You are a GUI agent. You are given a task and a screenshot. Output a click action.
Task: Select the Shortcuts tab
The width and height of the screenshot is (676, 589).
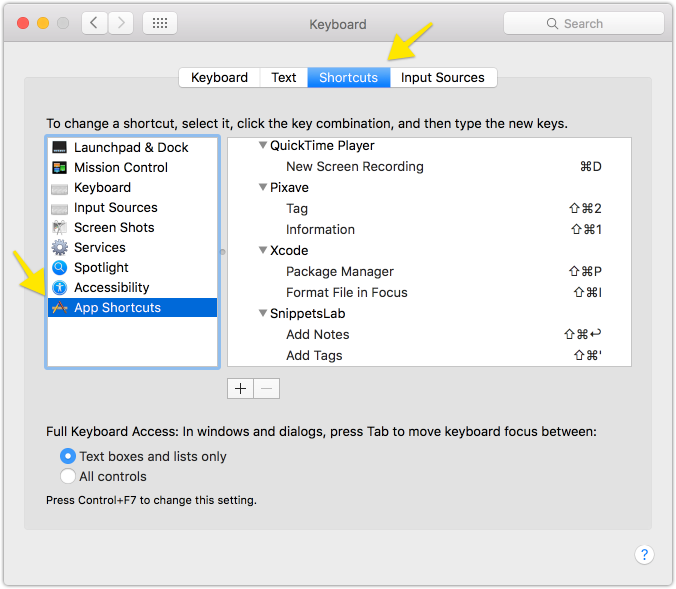pyautogui.click(x=348, y=78)
